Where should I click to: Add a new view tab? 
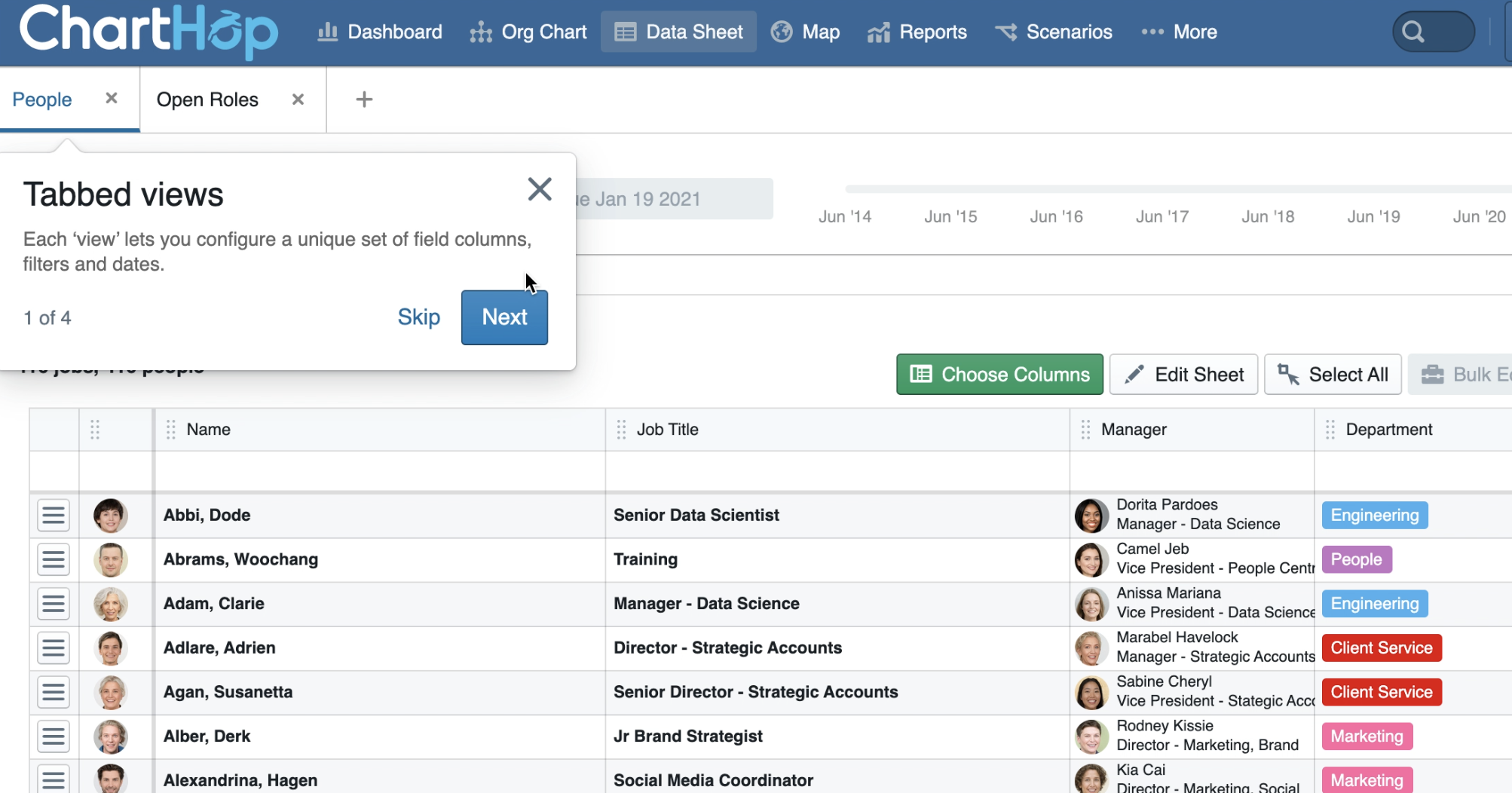pyautogui.click(x=364, y=100)
